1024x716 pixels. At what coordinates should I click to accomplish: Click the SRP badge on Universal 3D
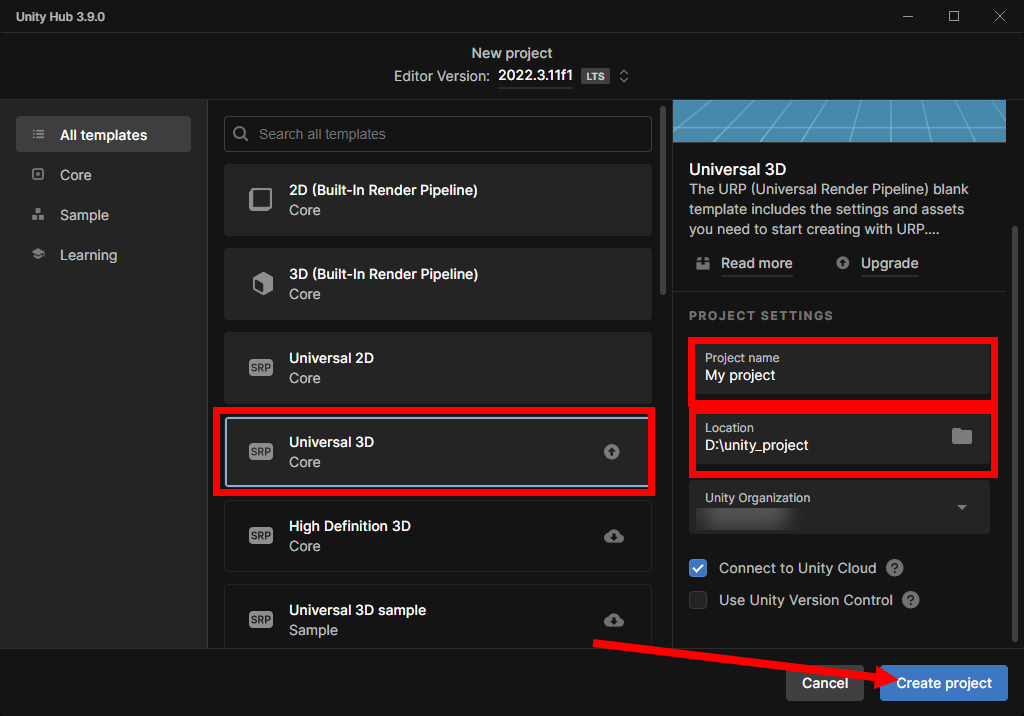261,451
